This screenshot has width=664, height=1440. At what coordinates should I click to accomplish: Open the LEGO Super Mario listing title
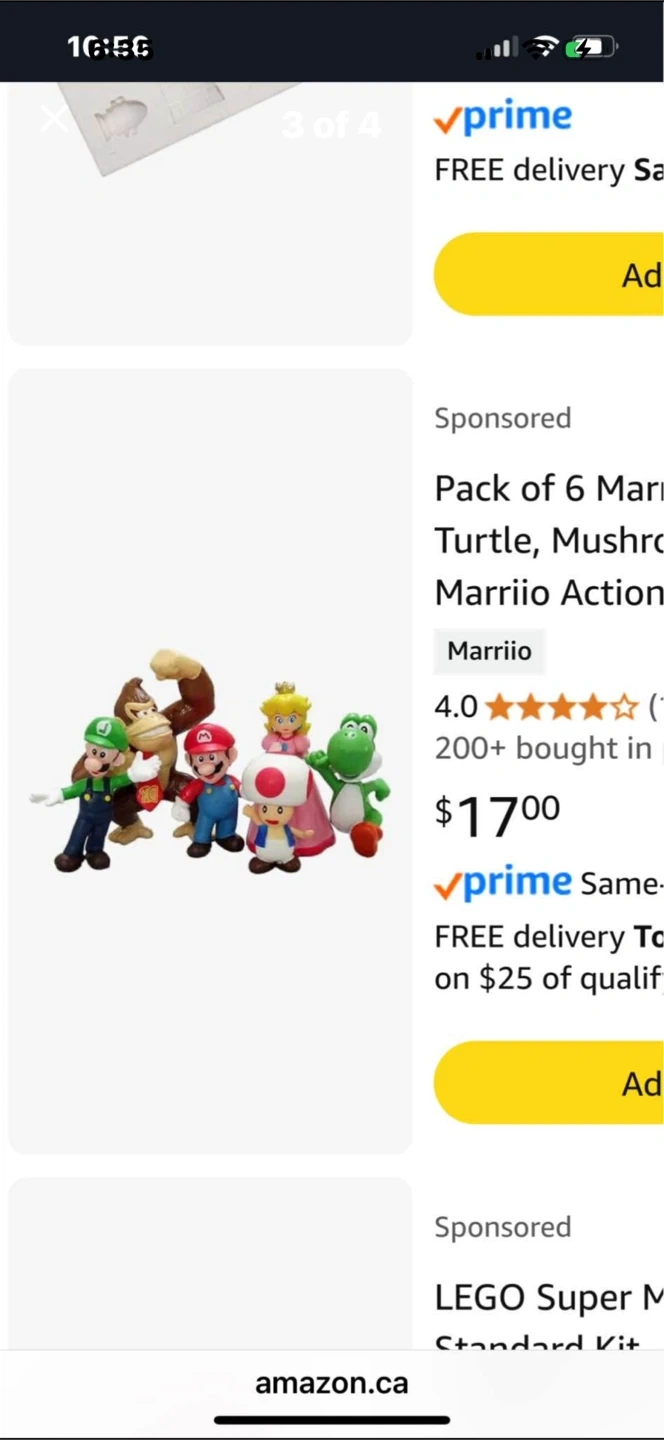[549, 1300]
